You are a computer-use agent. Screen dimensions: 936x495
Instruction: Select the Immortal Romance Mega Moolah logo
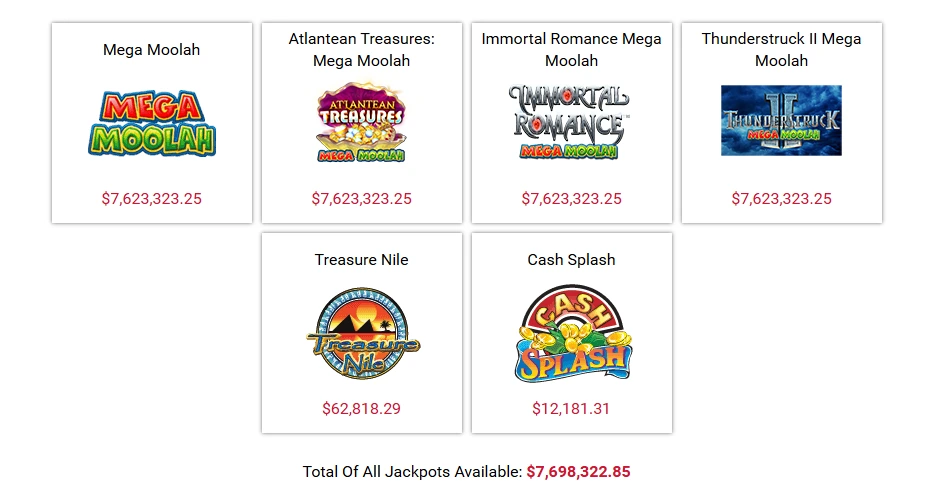coord(571,122)
